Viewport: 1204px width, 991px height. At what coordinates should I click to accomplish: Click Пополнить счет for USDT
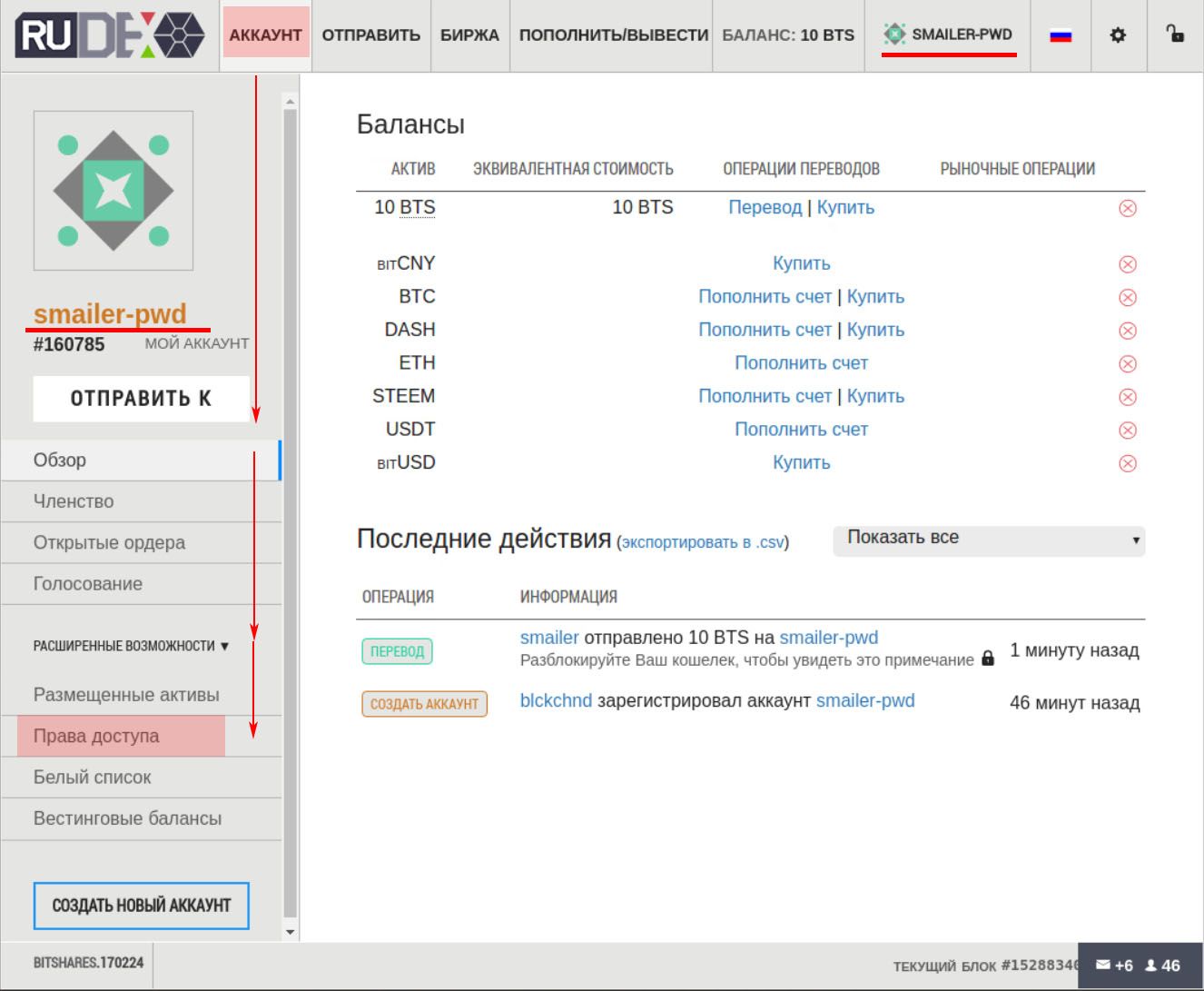(x=801, y=430)
